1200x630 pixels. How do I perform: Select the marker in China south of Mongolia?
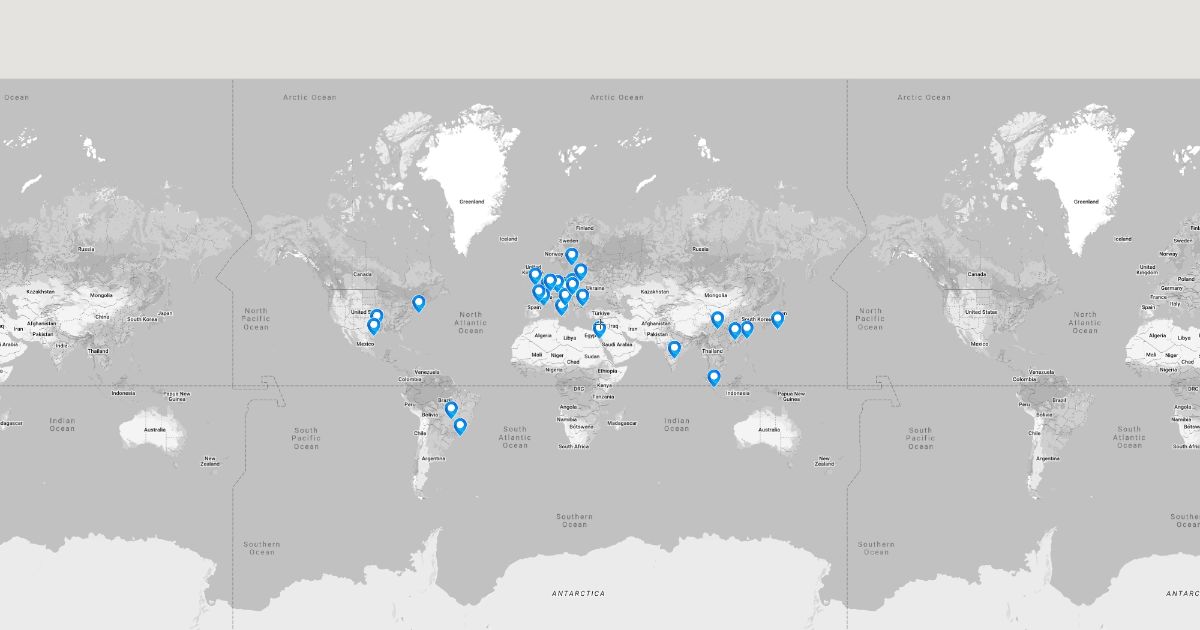click(x=717, y=319)
